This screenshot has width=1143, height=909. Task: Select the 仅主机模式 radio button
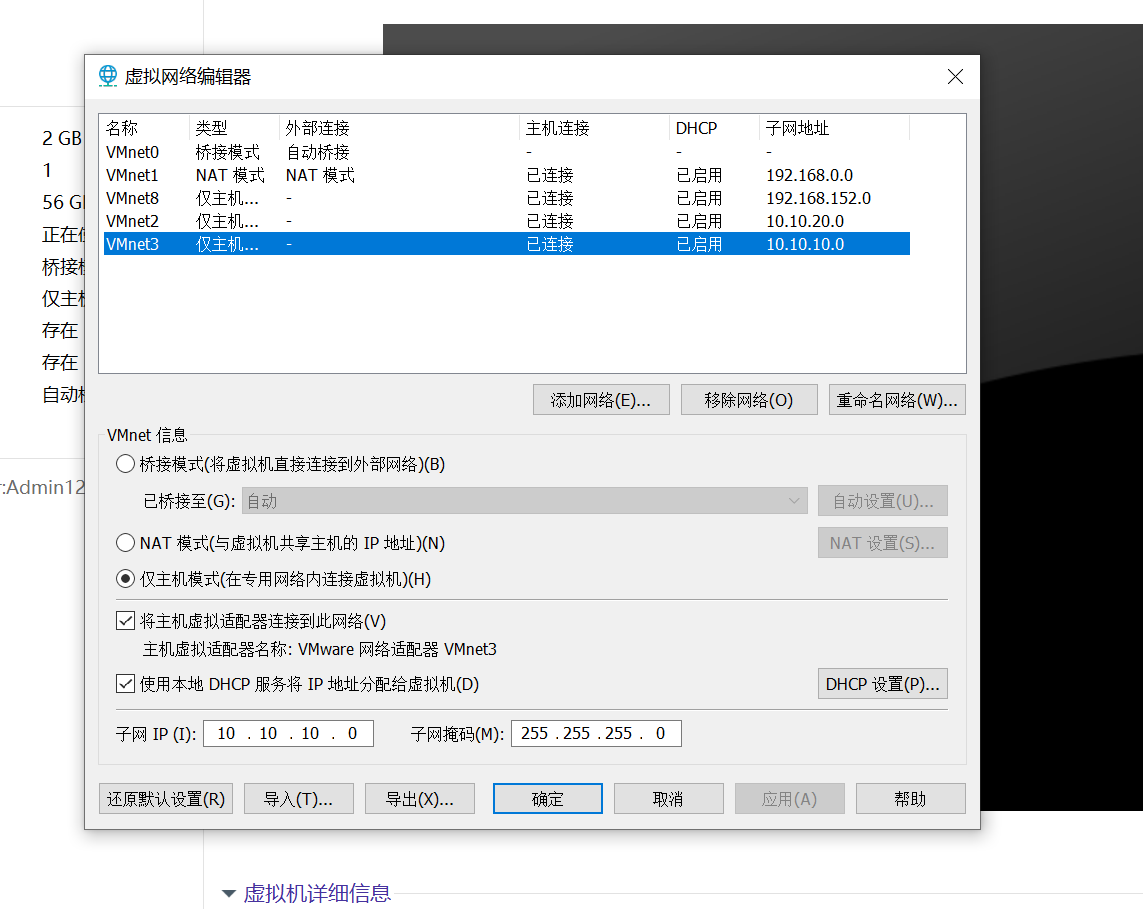(x=125, y=579)
